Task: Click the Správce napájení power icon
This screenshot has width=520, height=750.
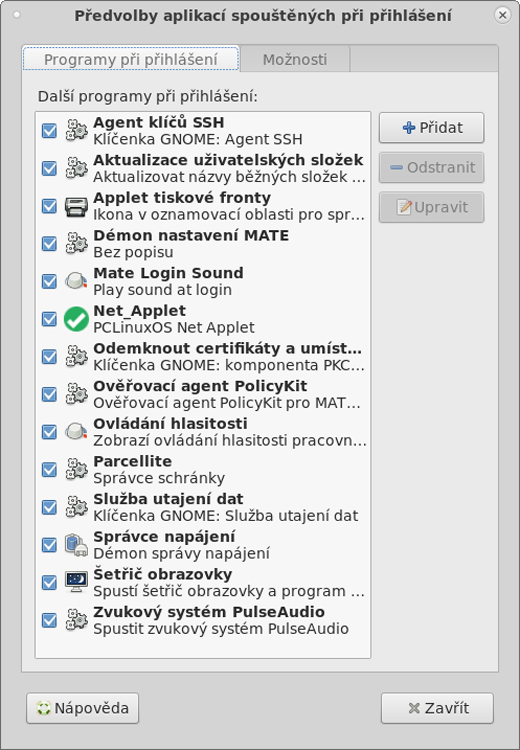Action: (x=76, y=545)
